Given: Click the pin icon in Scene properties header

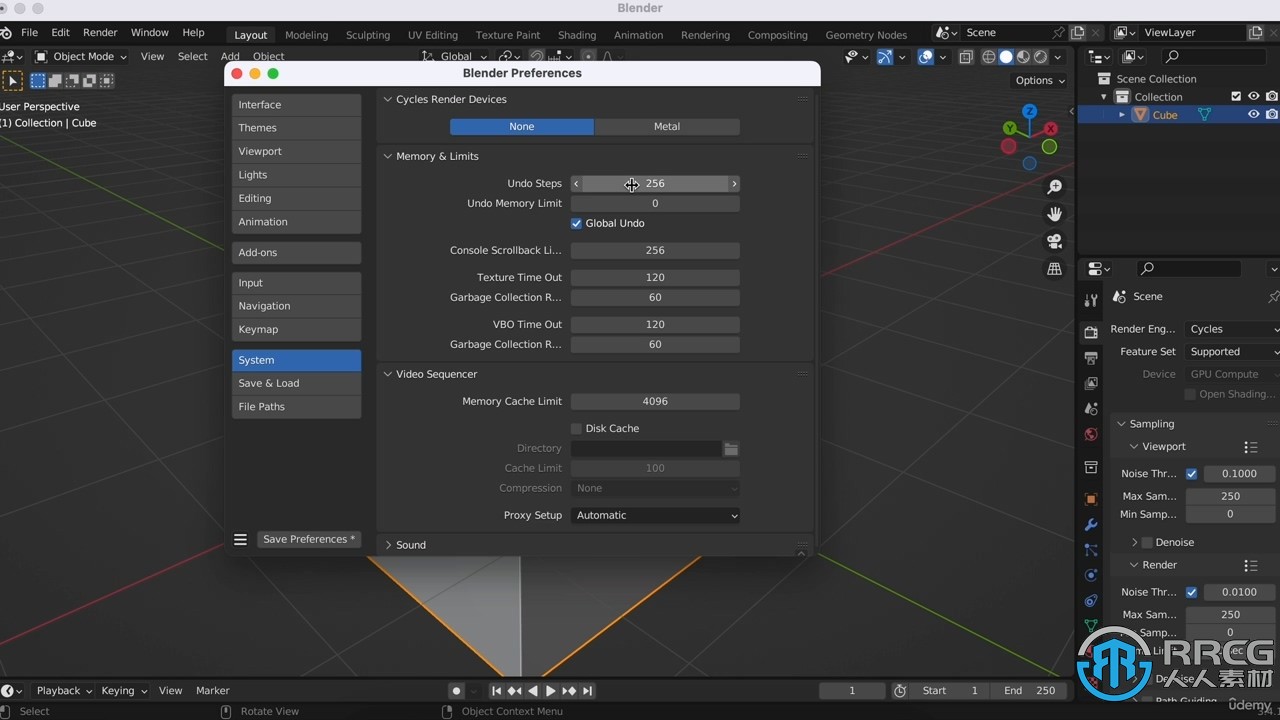Looking at the screenshot, I should (x=1272, y=297).
